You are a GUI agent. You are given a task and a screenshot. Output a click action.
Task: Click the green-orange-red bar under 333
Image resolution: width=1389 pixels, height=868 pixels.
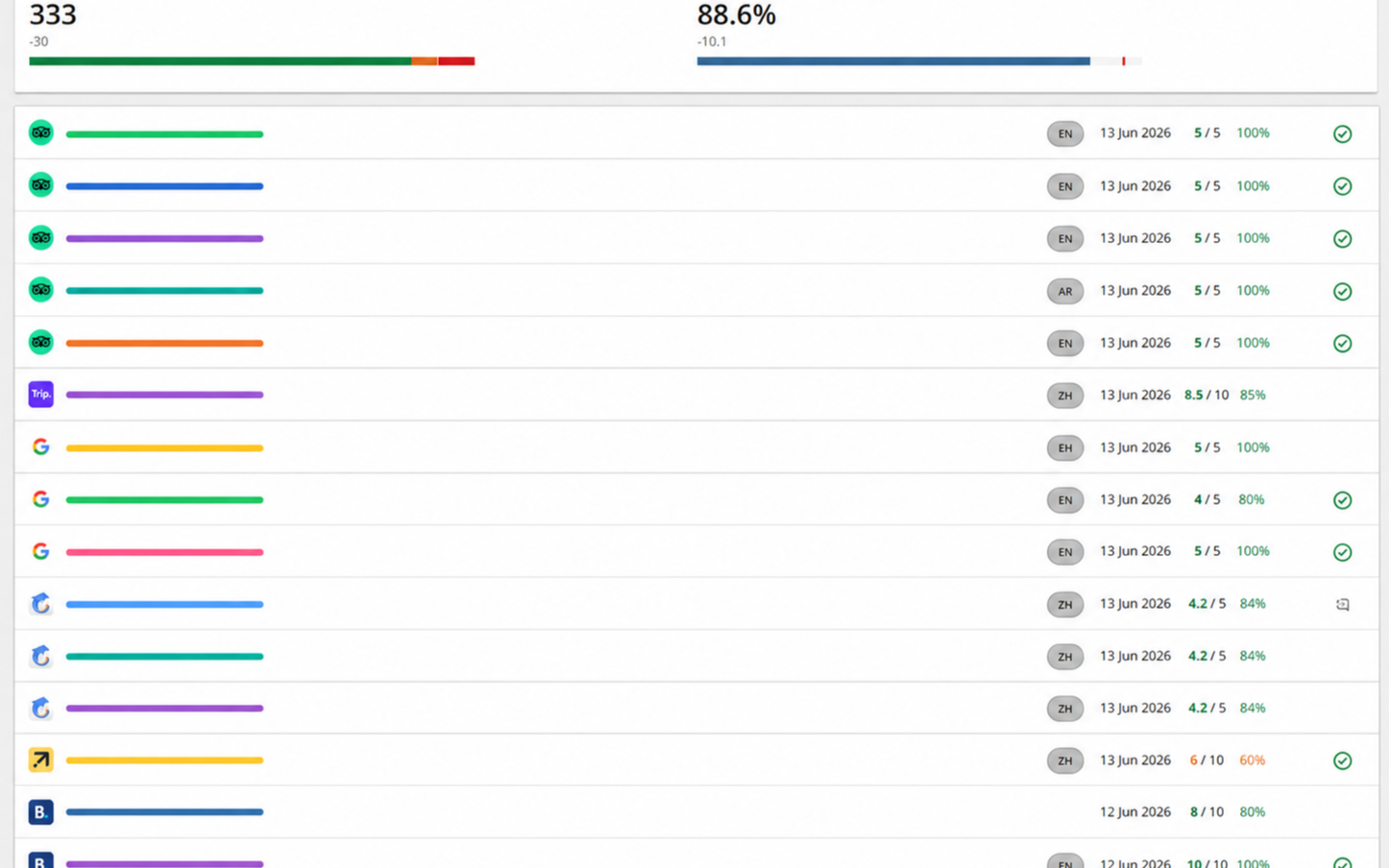[252, 61]
